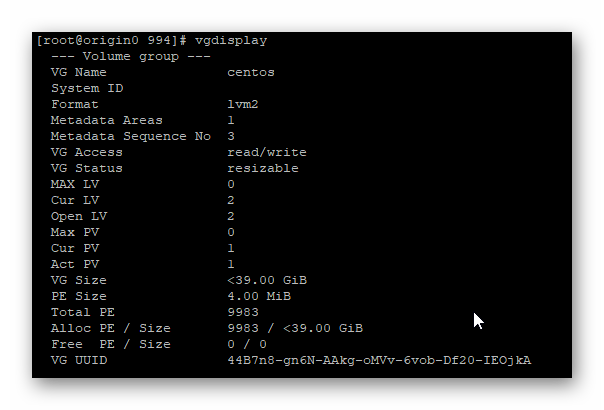
Task: Click the resizable status value
Action: point(263,168)
